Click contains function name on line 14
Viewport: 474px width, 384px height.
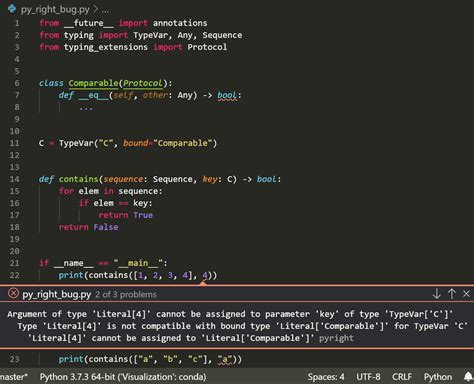(78, 179)
